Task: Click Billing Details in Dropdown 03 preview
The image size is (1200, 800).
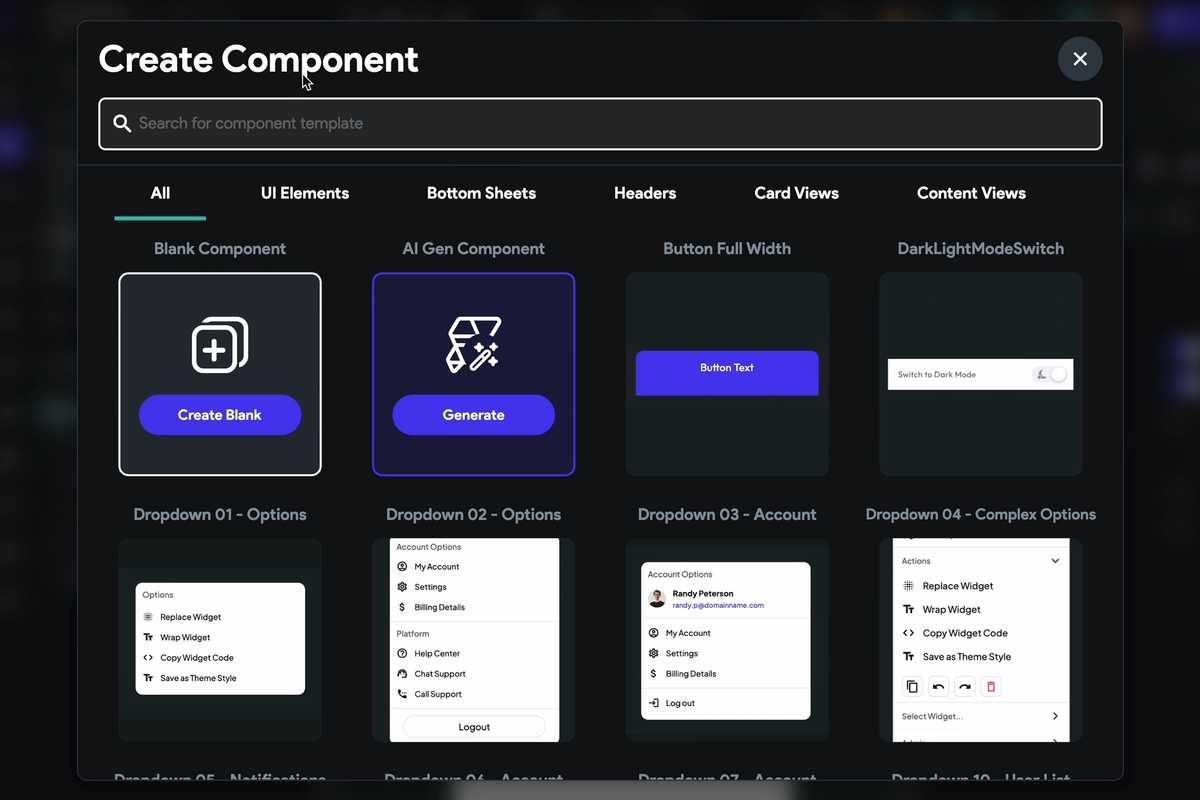Action: [x=691, y=674]
